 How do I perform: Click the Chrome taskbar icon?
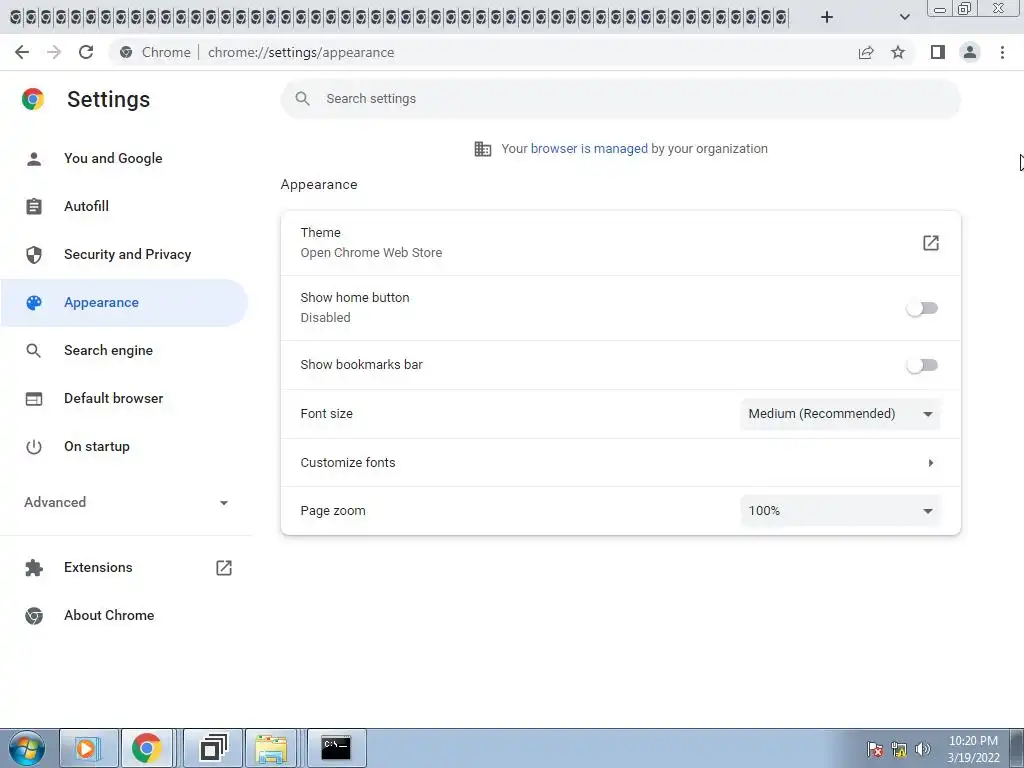point(147,748)
